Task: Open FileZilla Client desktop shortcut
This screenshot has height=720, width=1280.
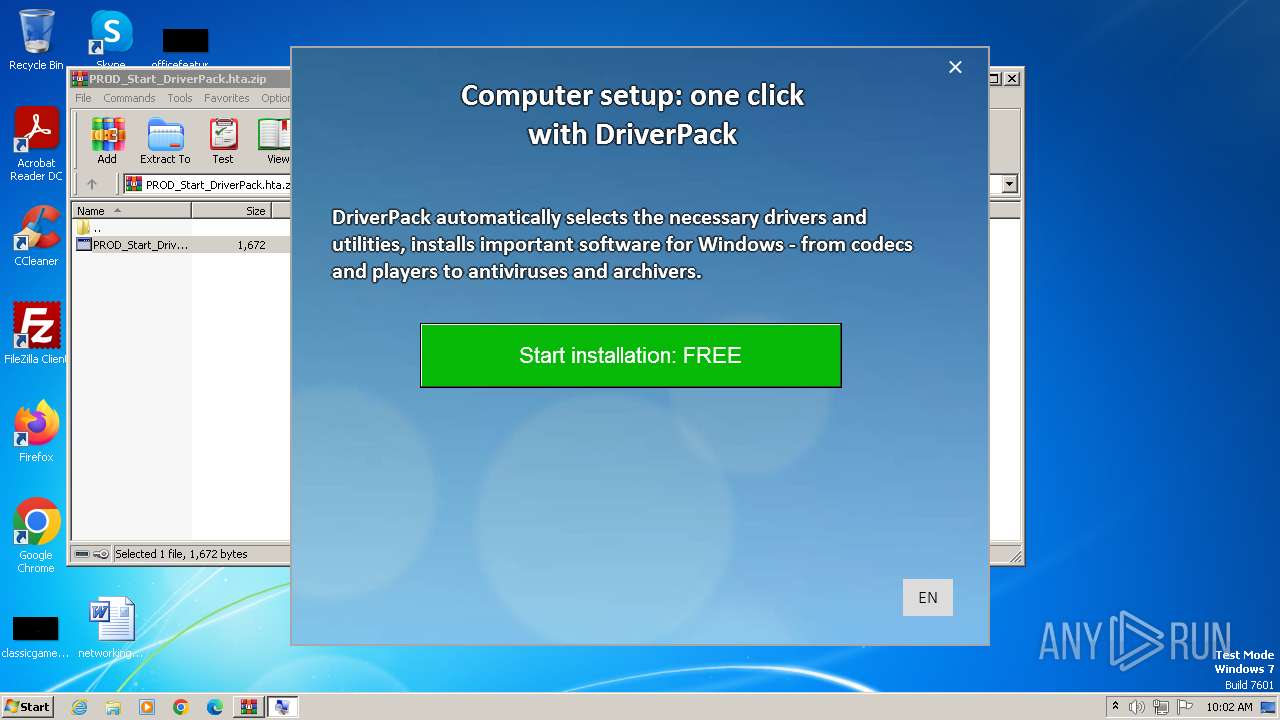Action: (x=36, y=333)
